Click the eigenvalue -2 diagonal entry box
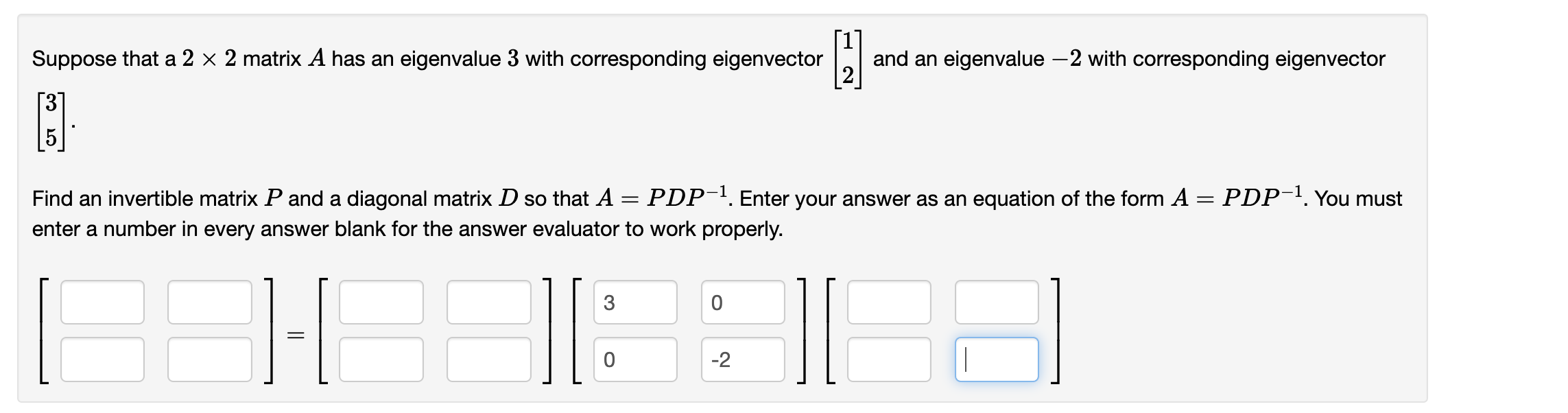The image size is (1568, 413). point(744,357)
